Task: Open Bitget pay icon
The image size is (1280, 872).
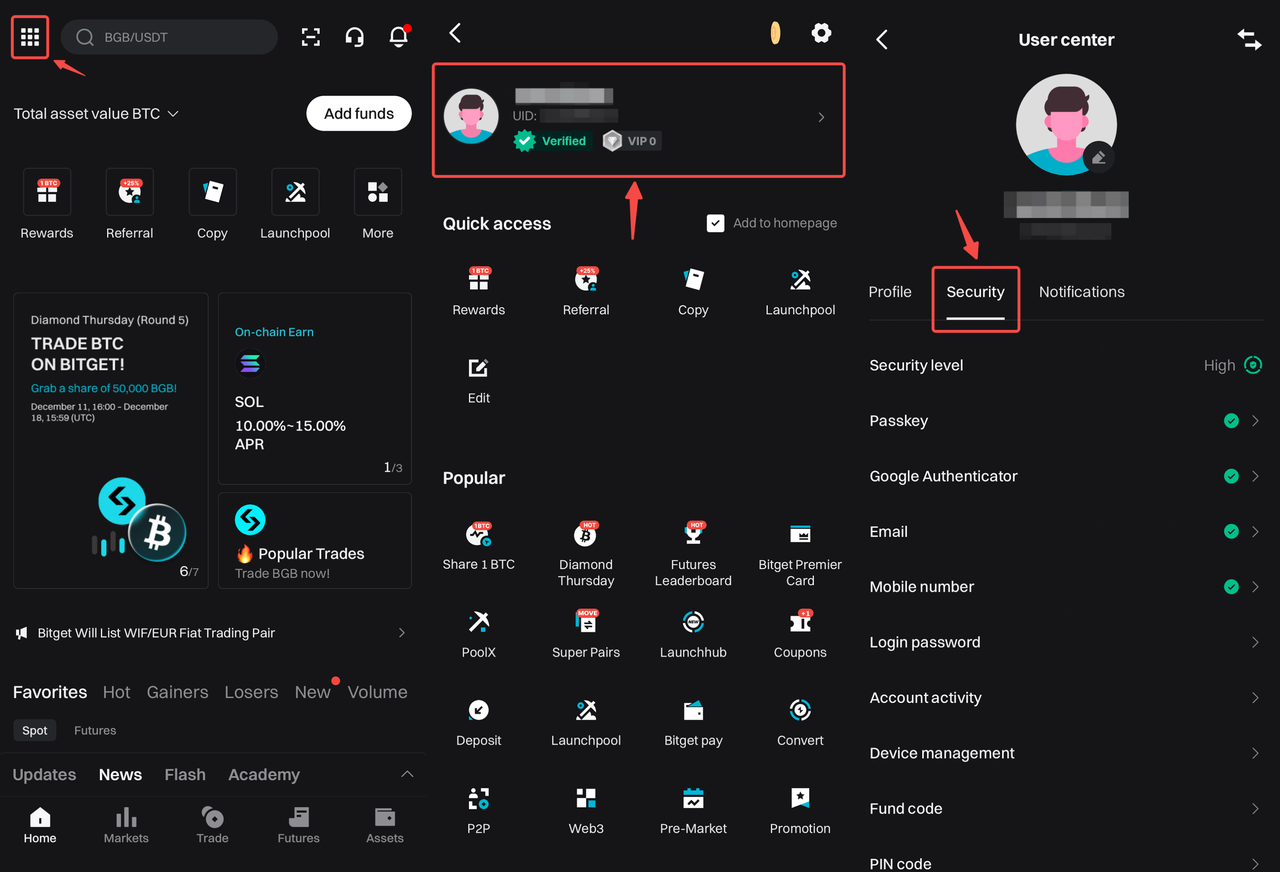Action: 693,711
